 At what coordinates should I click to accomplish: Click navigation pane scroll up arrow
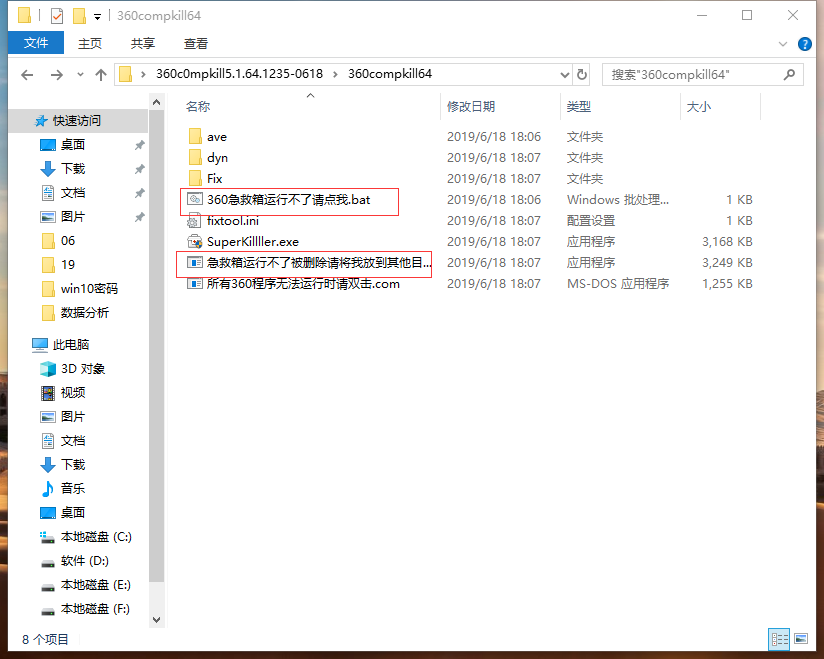click(156, 102)
